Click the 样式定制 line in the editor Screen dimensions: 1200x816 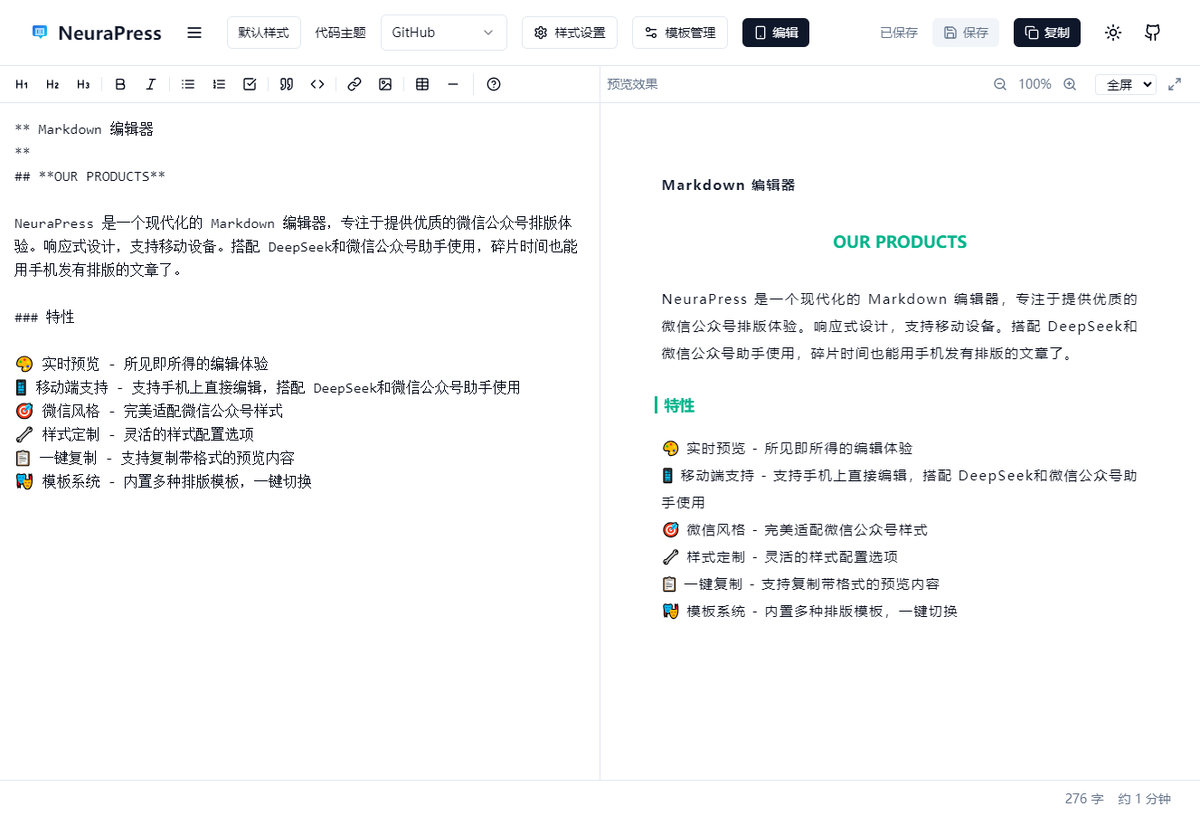pos(134,434)
